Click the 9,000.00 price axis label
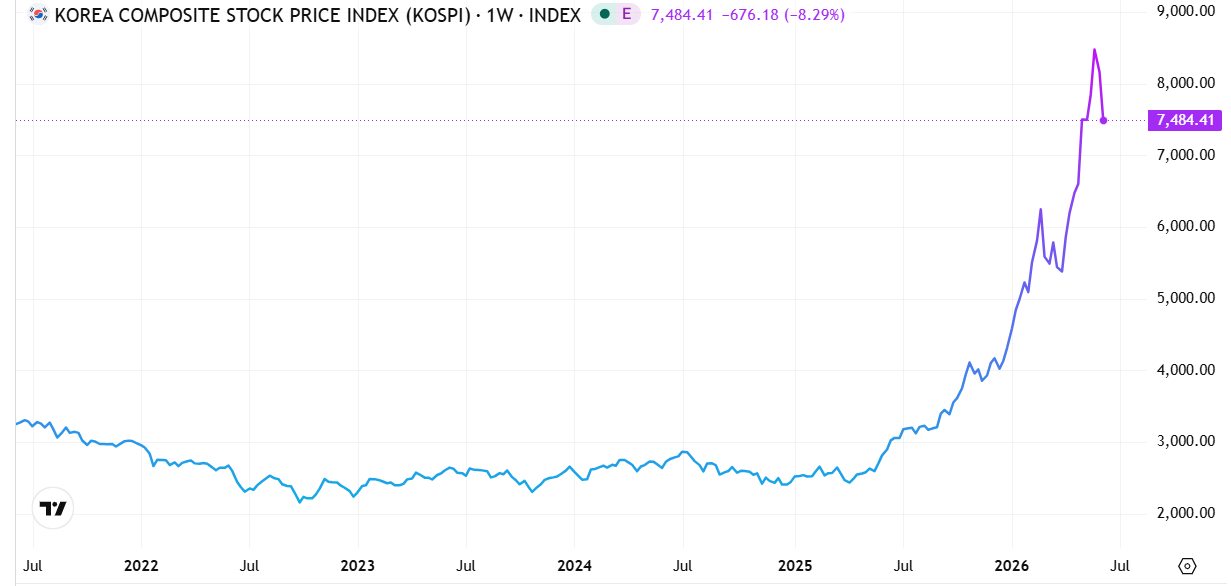This screenshot has width=1231, height=586. pos(1185,11)
